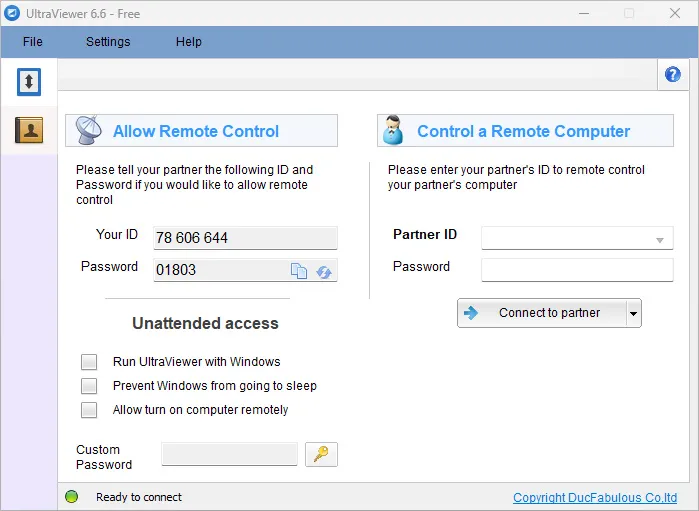The height and width of the screenshot is (511, 699).
Task: Click the green Ready status indicator
Action: point(71,496)
